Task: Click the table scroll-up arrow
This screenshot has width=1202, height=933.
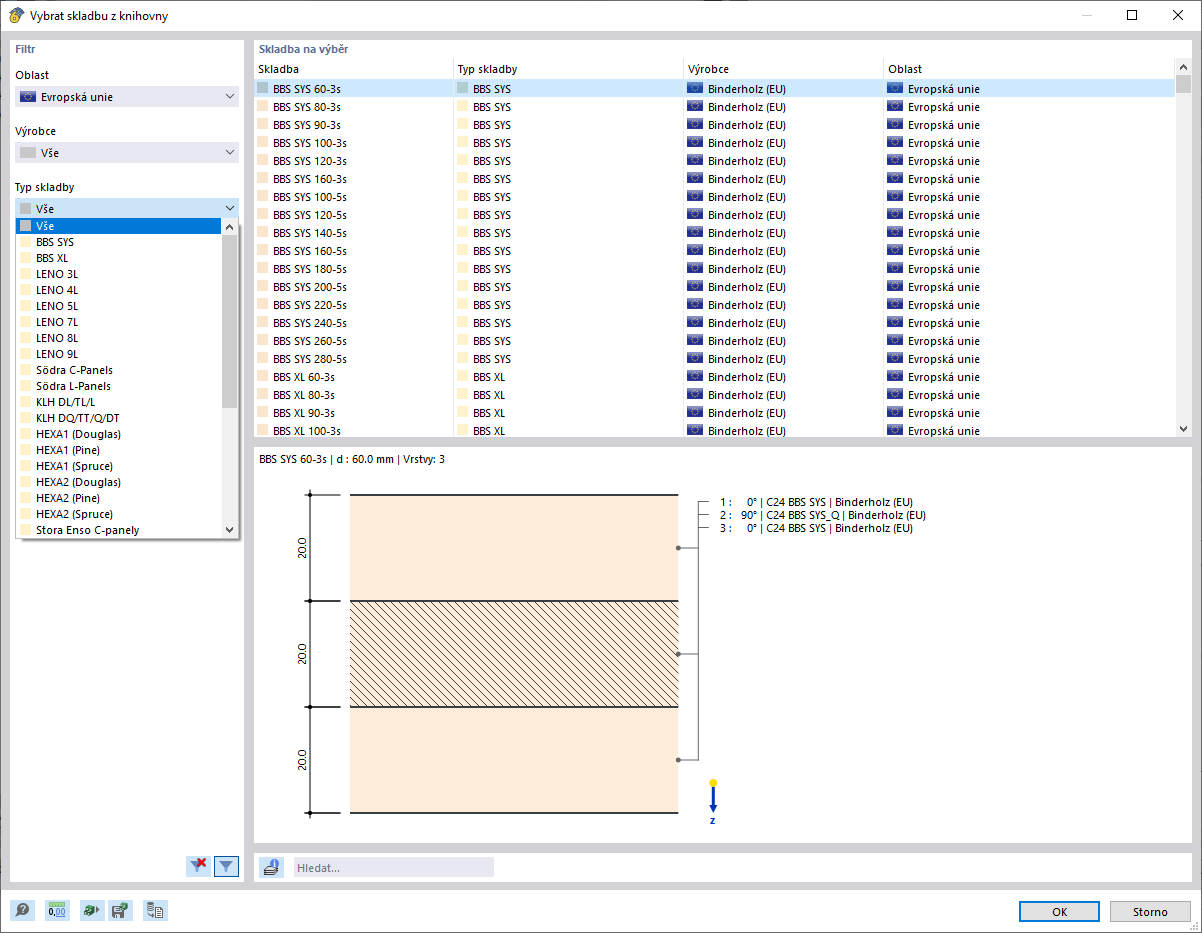Action: (x=1184, y=67)
